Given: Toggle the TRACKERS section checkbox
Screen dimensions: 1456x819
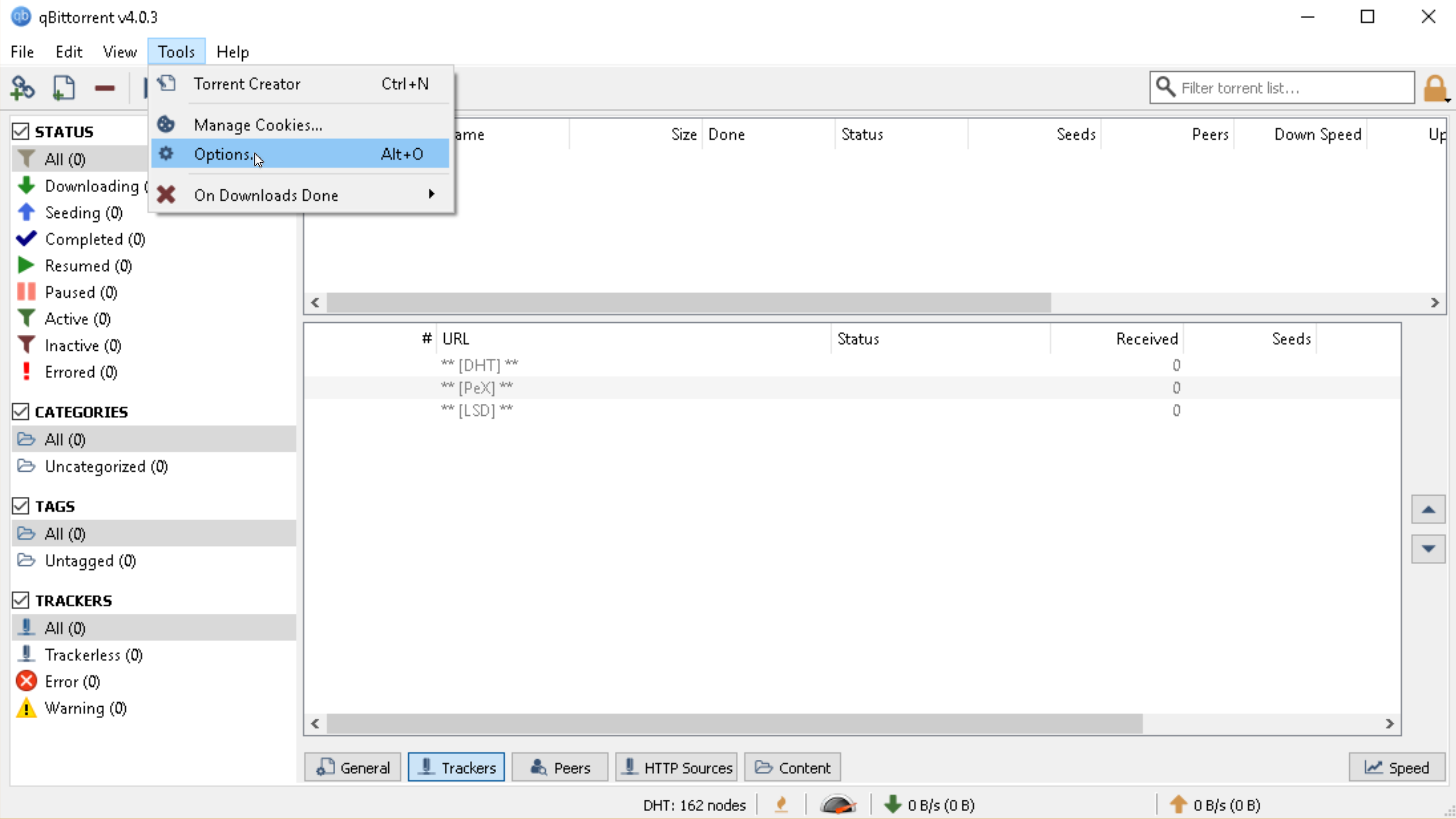Looking at the screenshot, I should 20,600.
